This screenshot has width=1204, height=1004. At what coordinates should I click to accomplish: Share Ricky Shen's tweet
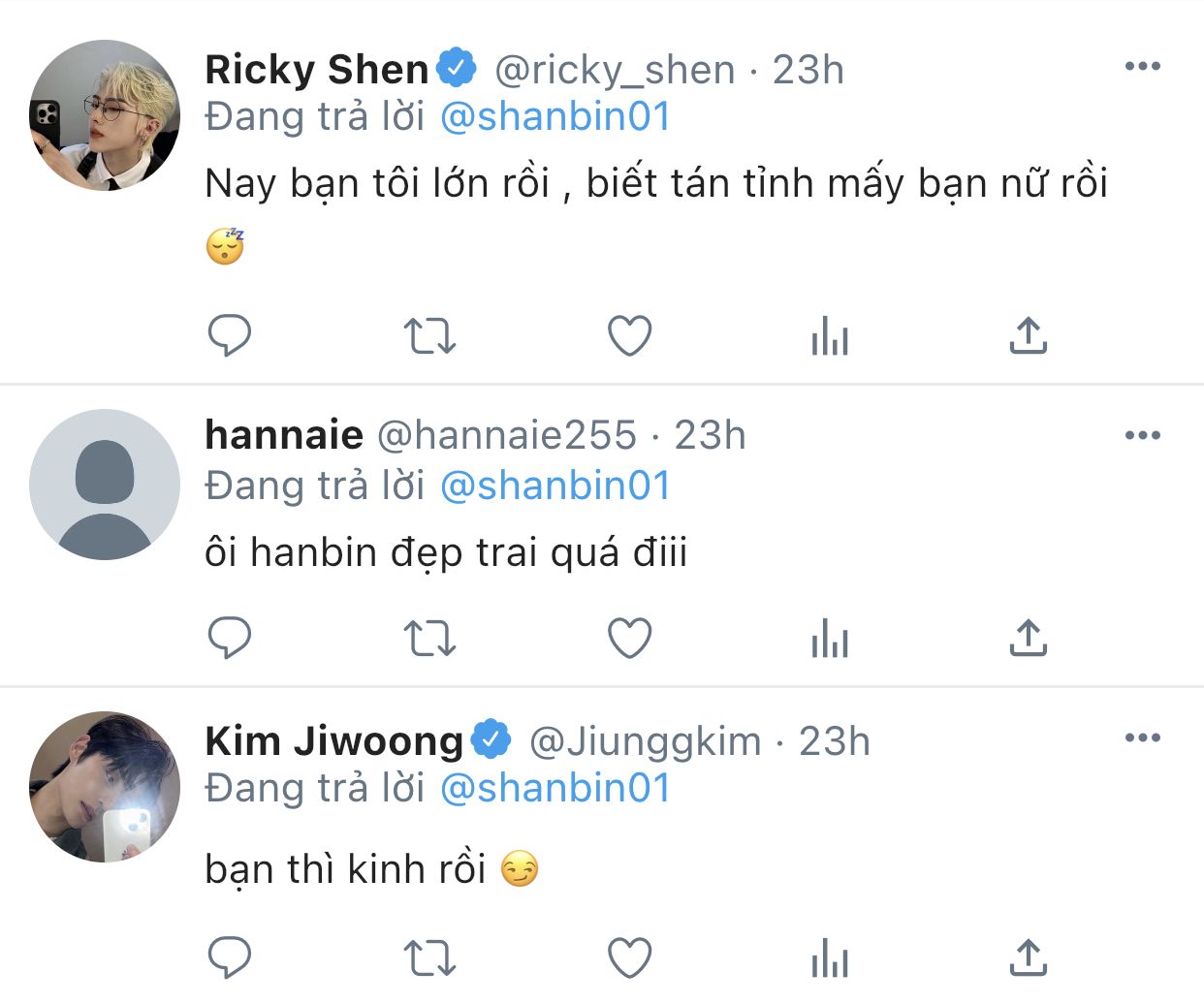1029,335
